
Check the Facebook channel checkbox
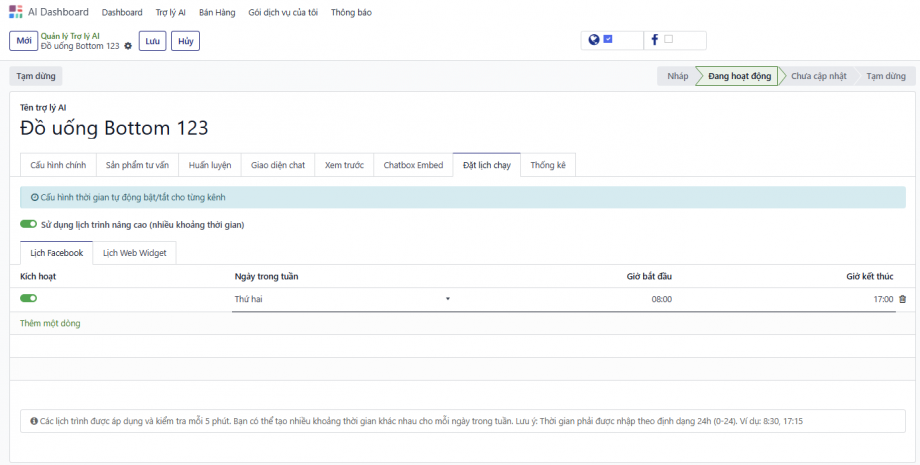tap(669, 40)
